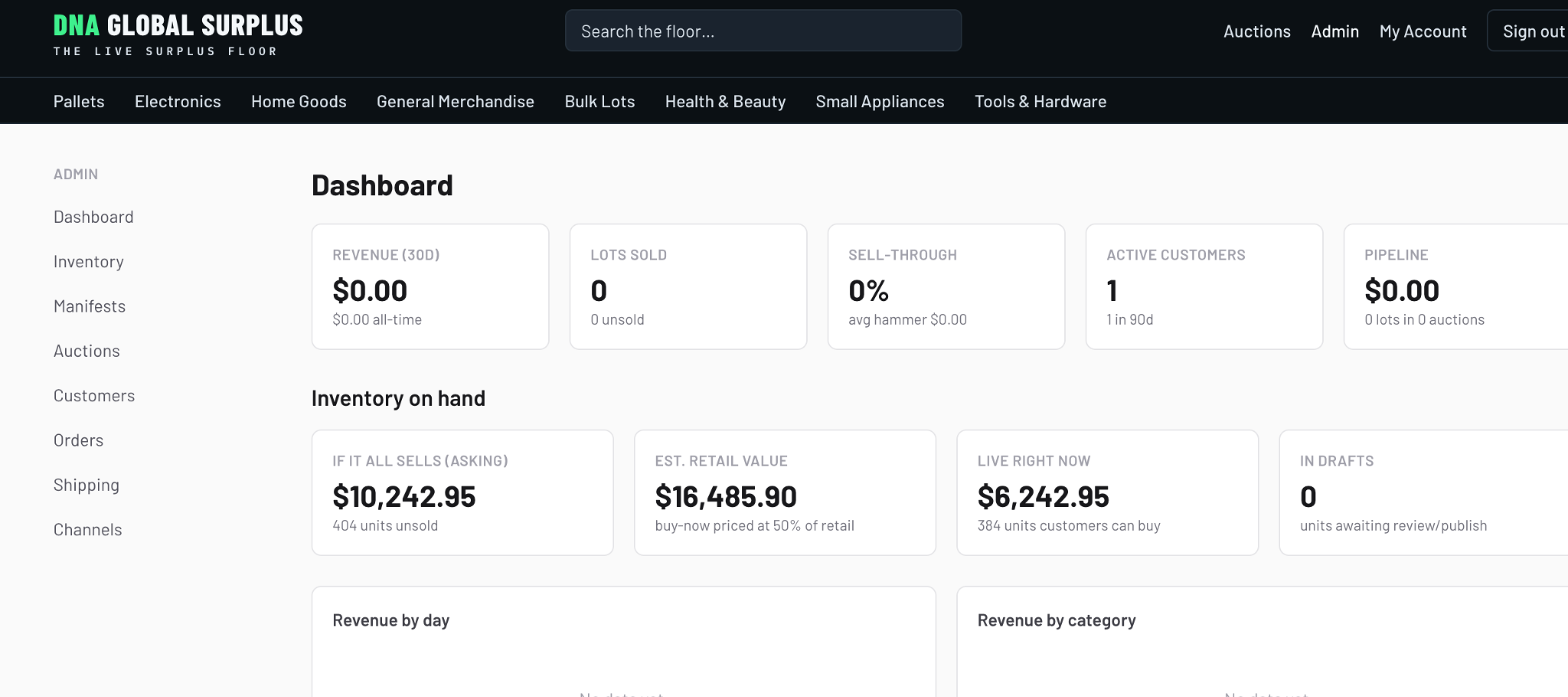The image size is (1568, 697).
Task: Browse the Pallets category
Action: [x=79, y=101]
